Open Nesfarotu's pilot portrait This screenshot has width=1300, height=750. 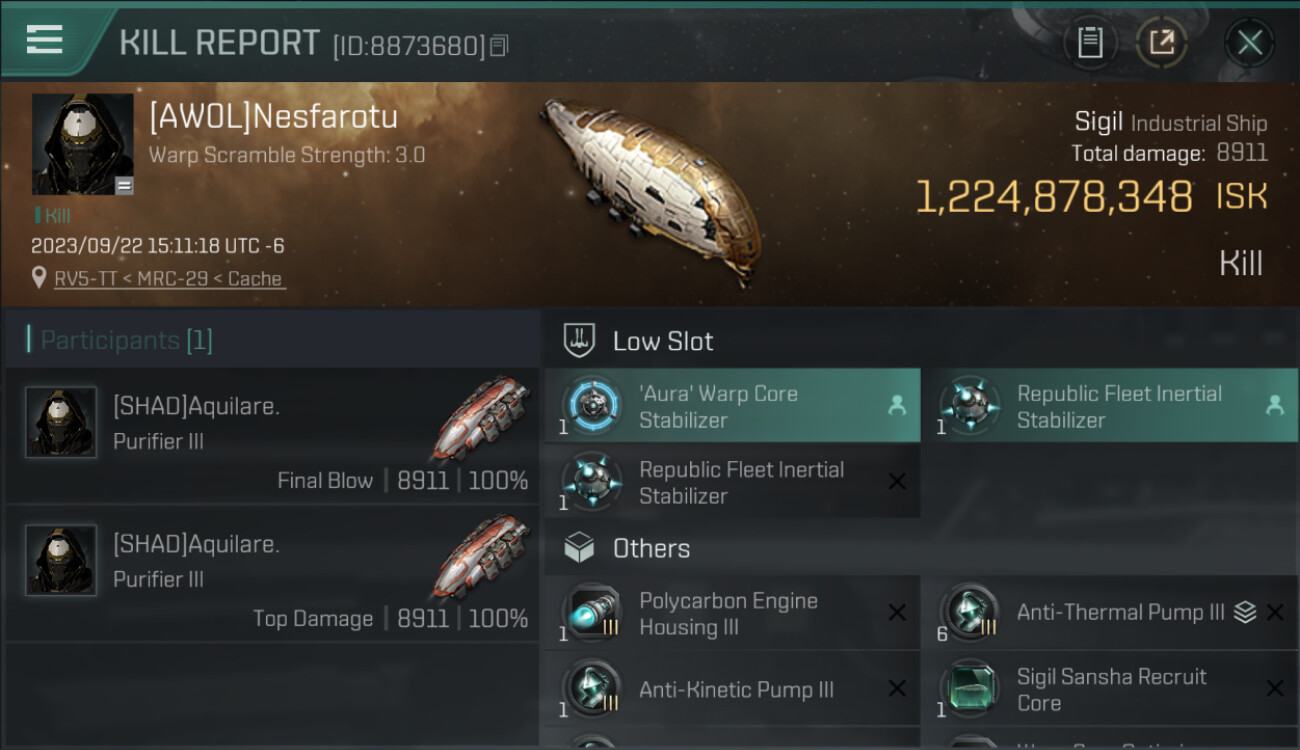[82, 144]
